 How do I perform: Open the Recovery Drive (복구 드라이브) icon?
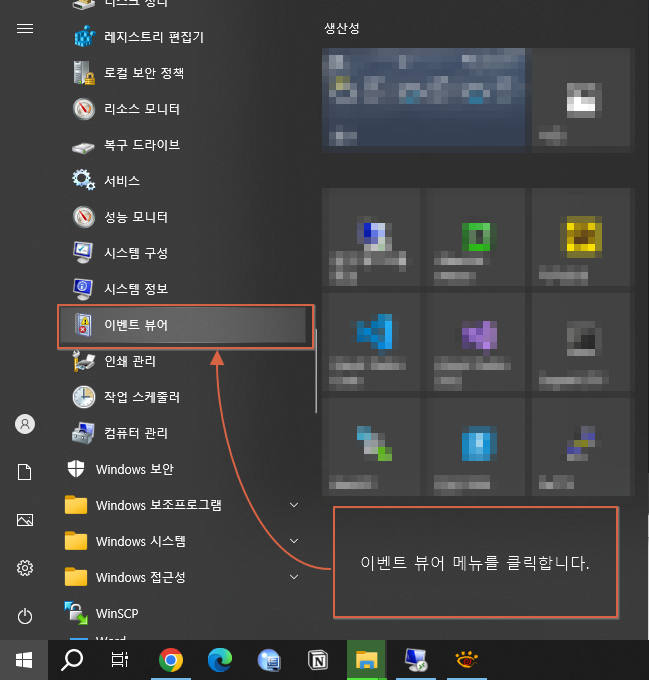pyautogui.click(x=83, y=148)
